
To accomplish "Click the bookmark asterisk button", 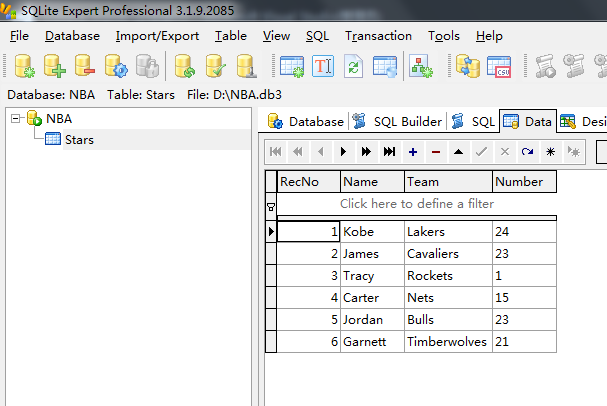I will point(550,152).
